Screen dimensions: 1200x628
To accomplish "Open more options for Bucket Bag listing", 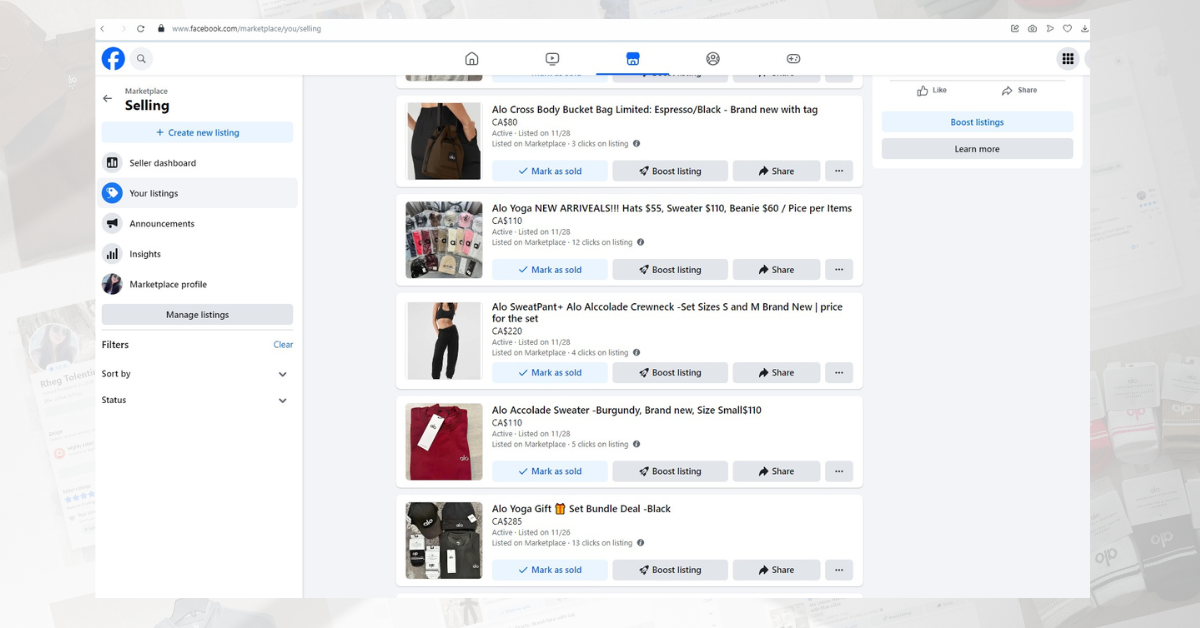I will coord(839,171).
